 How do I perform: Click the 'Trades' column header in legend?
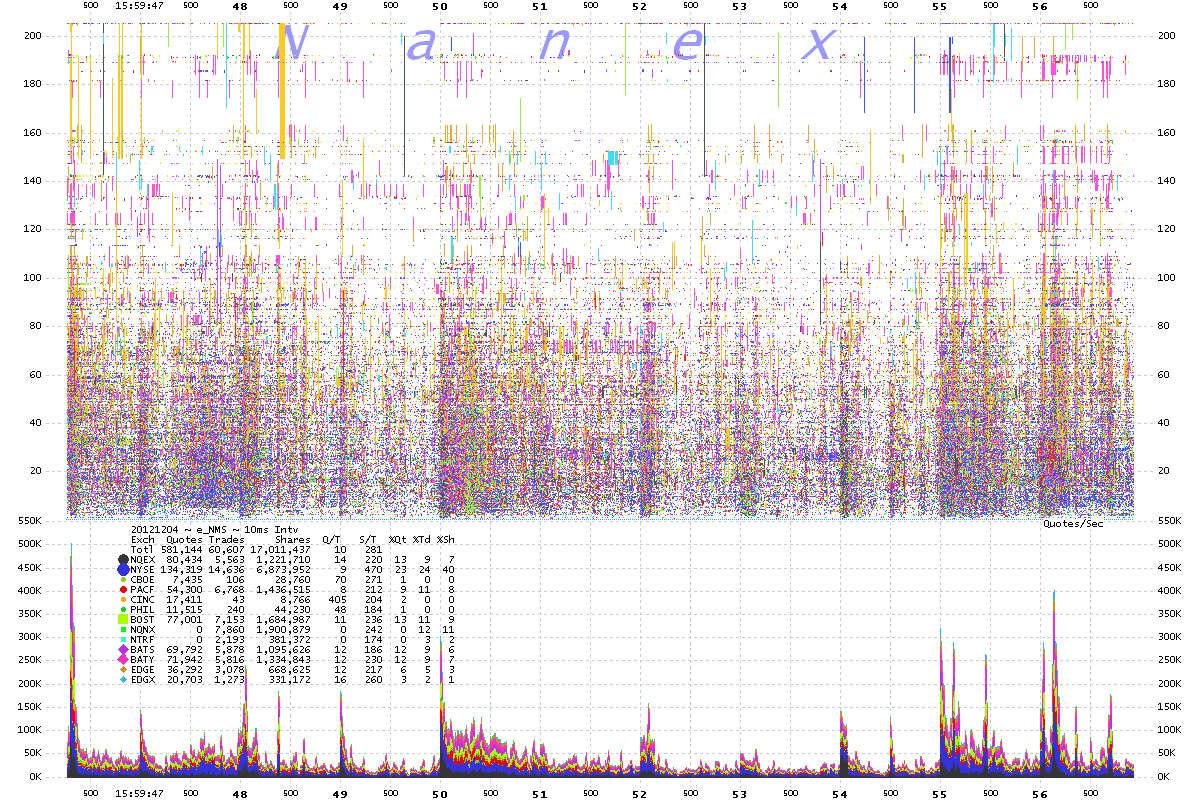225,539
